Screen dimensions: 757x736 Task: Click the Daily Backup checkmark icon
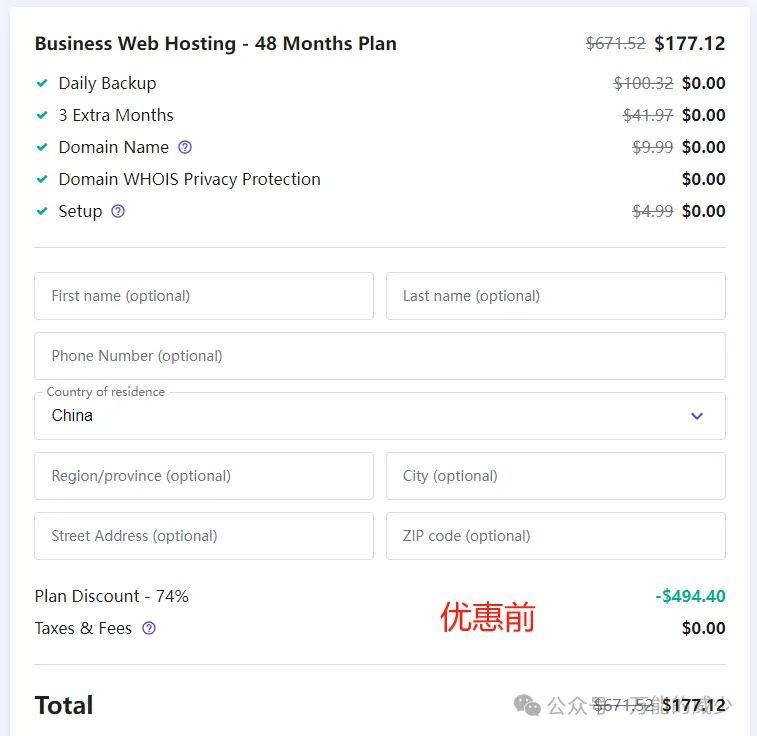coord(42,83)
